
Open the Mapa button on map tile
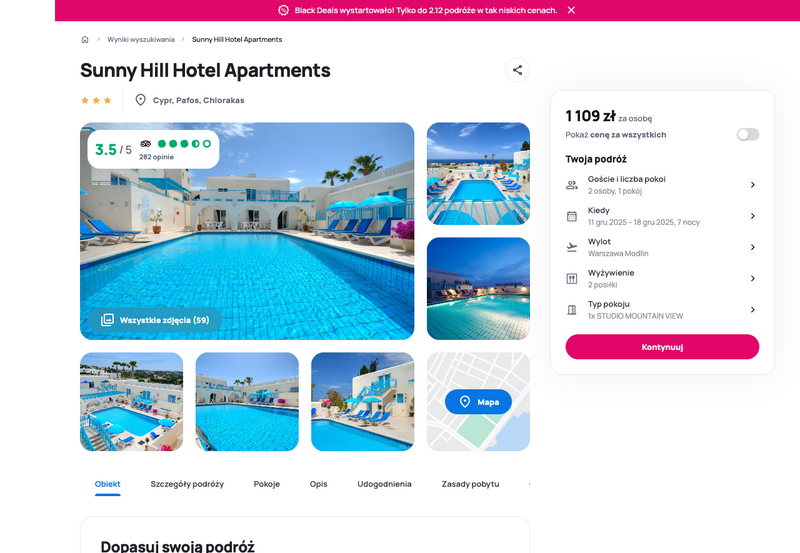pos(479,402)
